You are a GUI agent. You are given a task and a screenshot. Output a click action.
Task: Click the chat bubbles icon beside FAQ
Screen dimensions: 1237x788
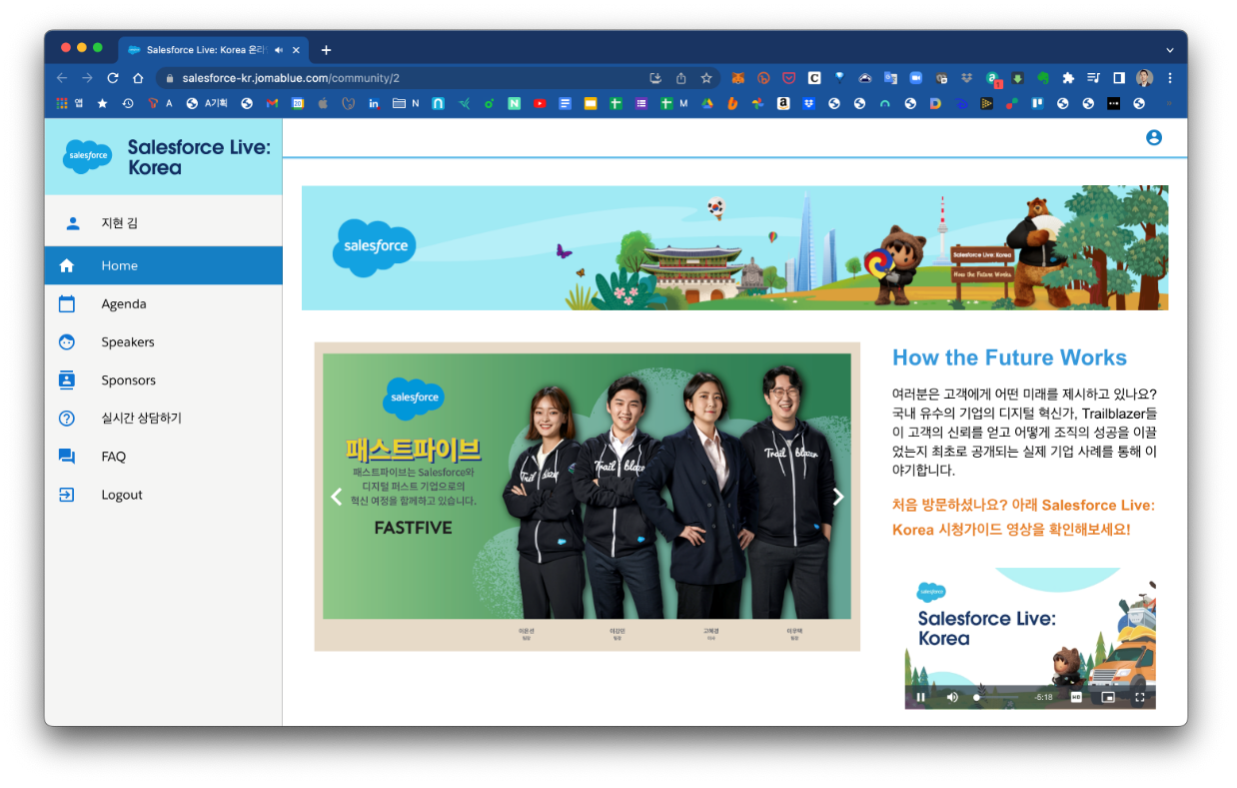67,456
